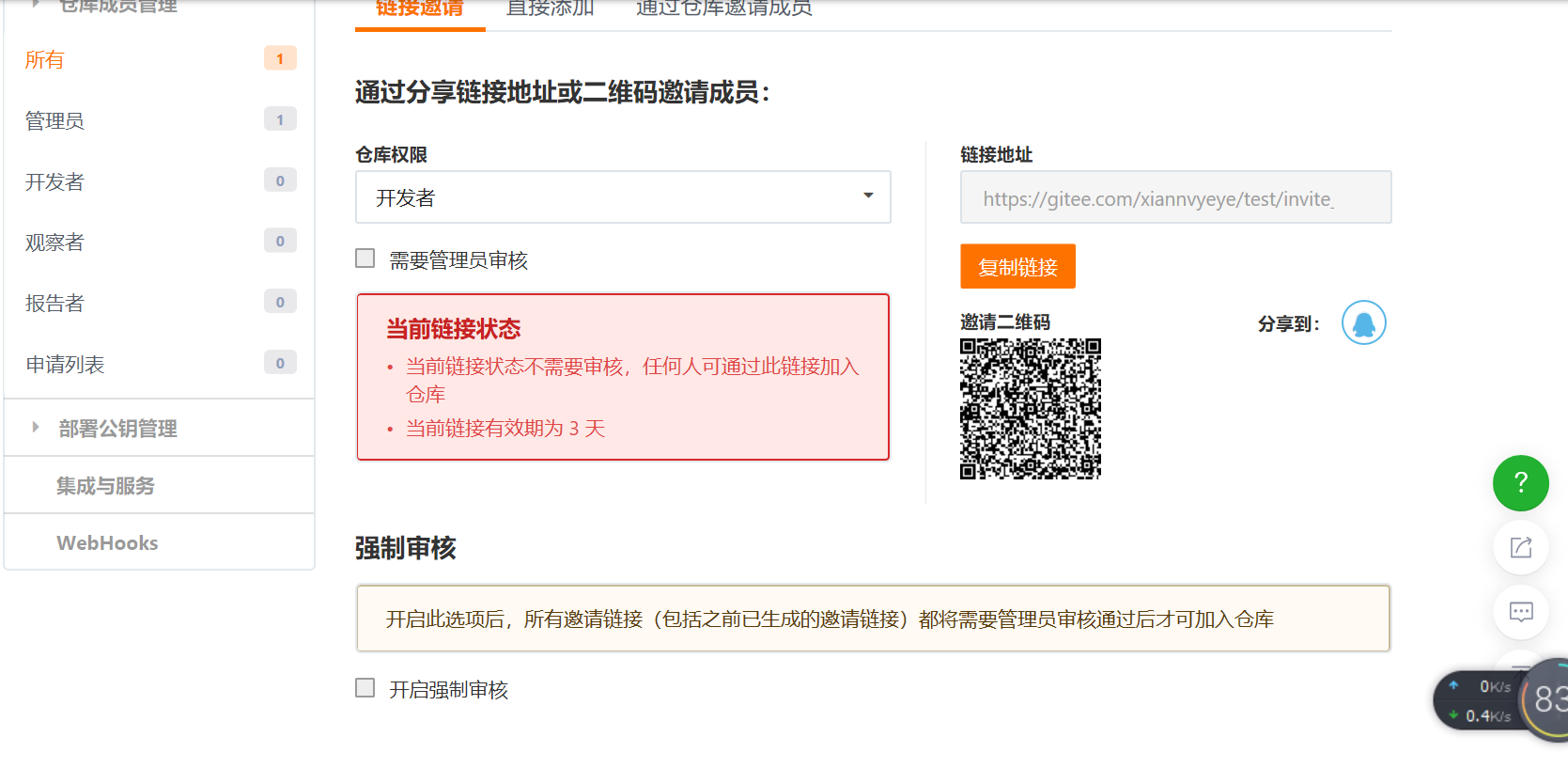
Task: Click the floating share/export icon button
Action: (x=1520, y=547)
